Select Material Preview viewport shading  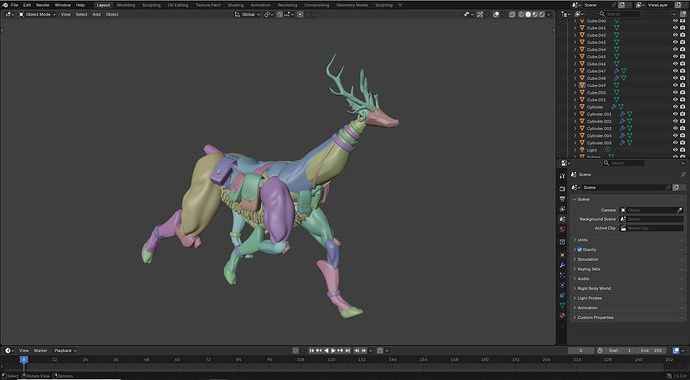pyautogui.click(x=535, y=14)
